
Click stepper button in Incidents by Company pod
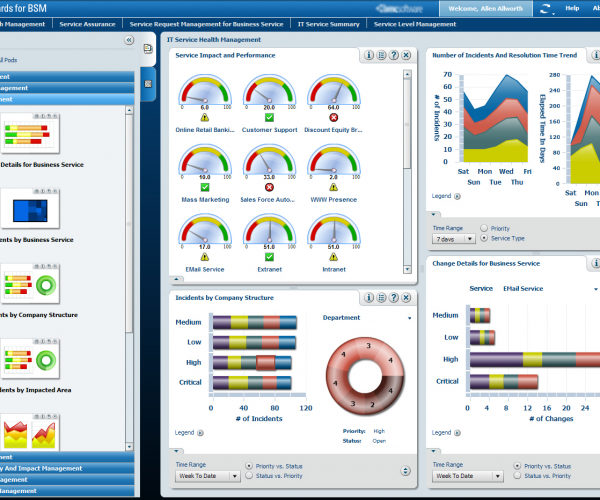406,471
